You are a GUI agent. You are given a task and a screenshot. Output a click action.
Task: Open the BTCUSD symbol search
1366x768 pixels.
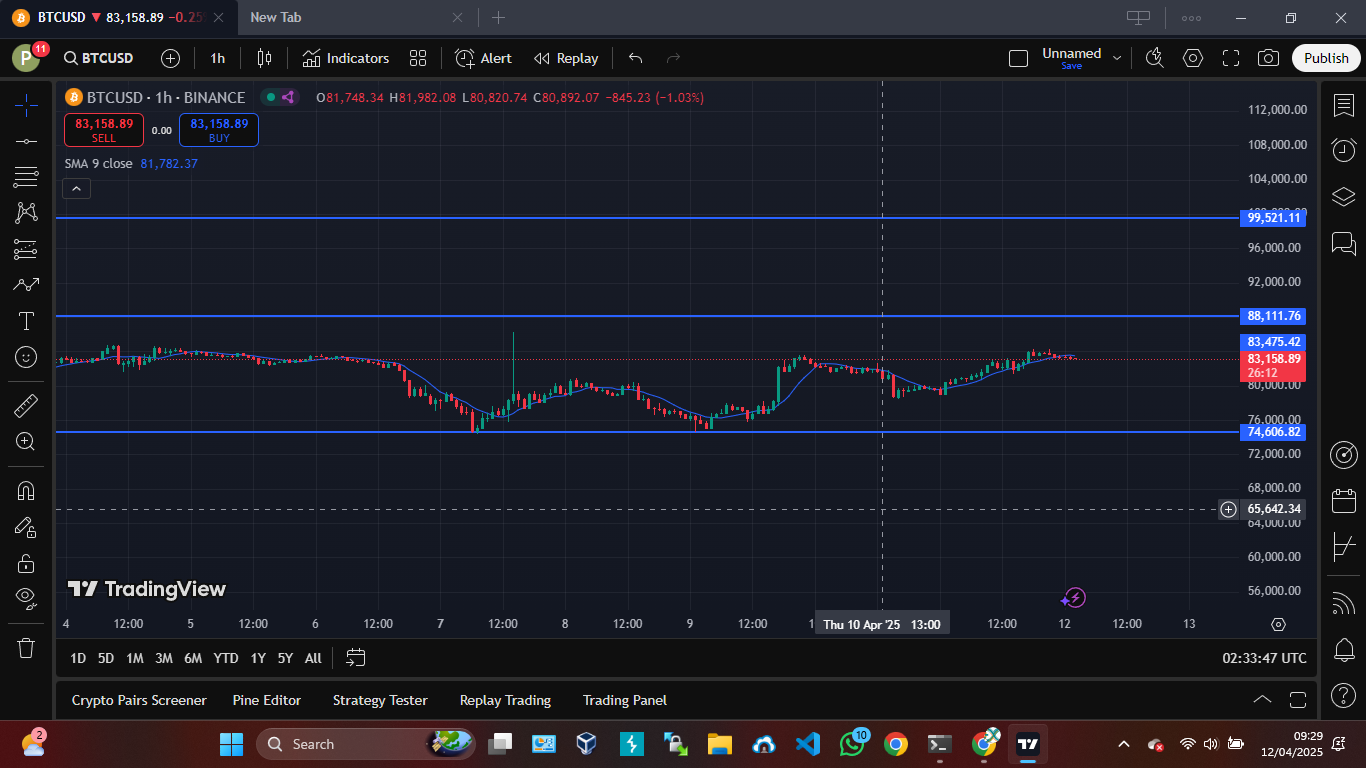[x=98, y=58]
